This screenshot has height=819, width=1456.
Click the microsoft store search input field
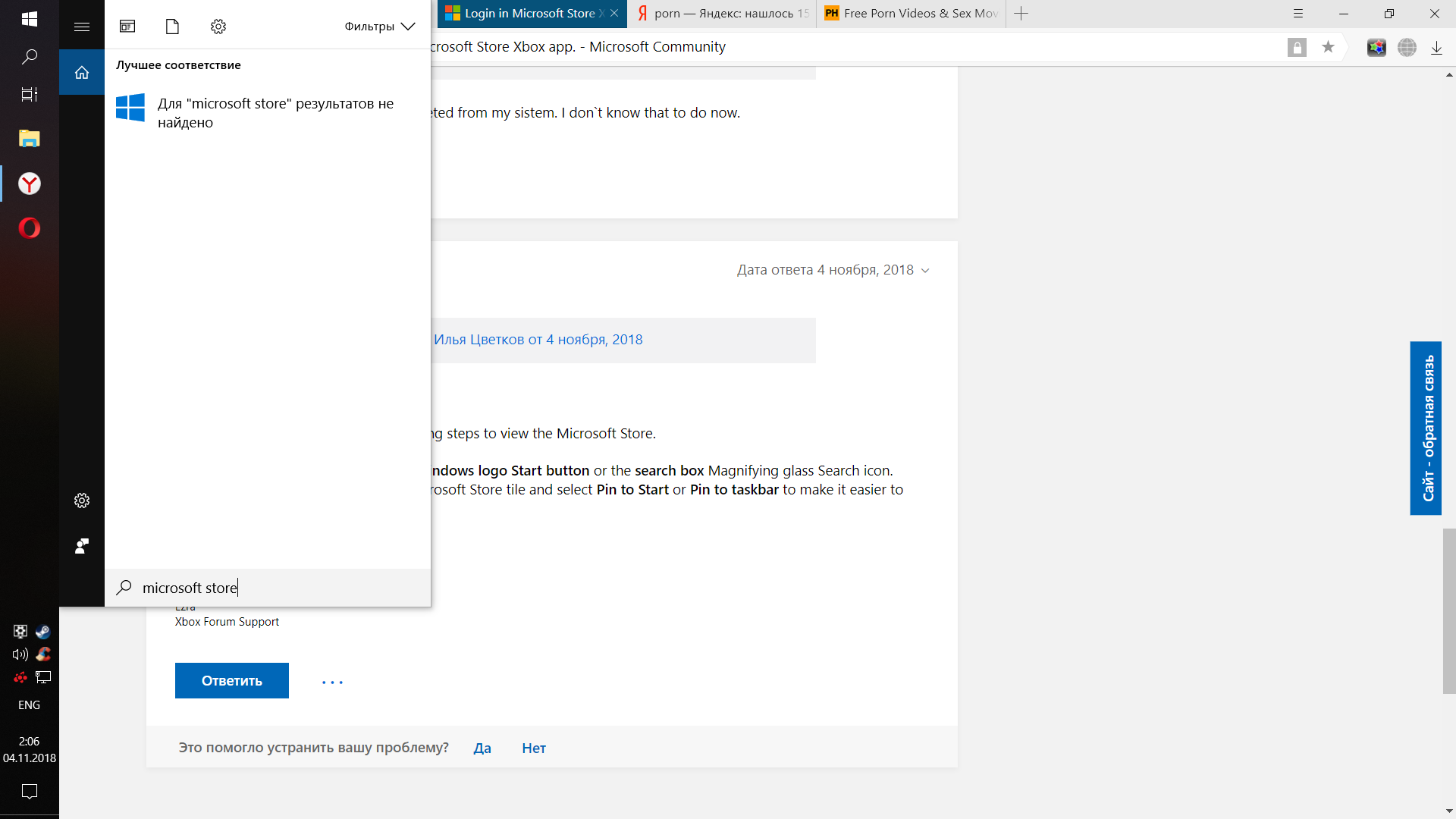pos(268,588)
